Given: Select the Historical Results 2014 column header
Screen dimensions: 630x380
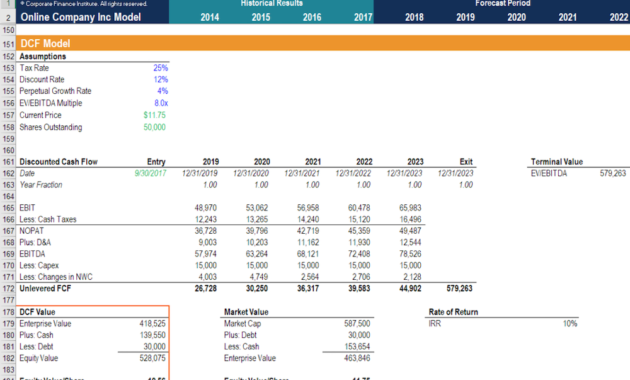Looking at the screenshot, I should click(210, 17).
